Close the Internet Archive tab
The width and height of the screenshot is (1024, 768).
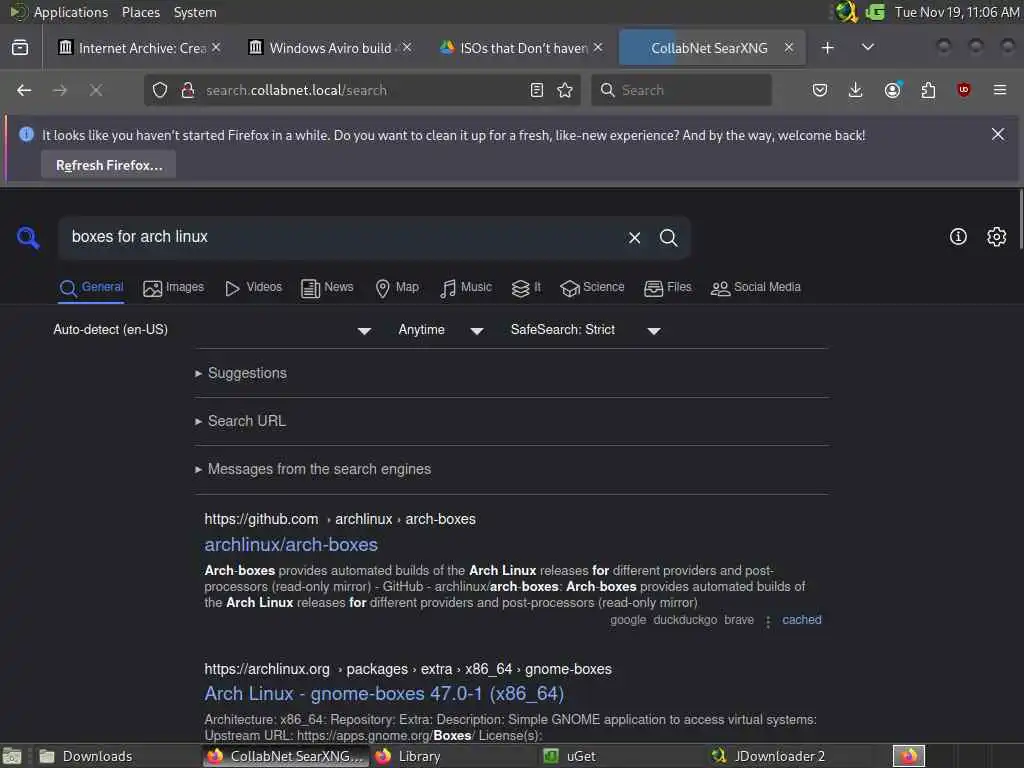click(216, 48)
